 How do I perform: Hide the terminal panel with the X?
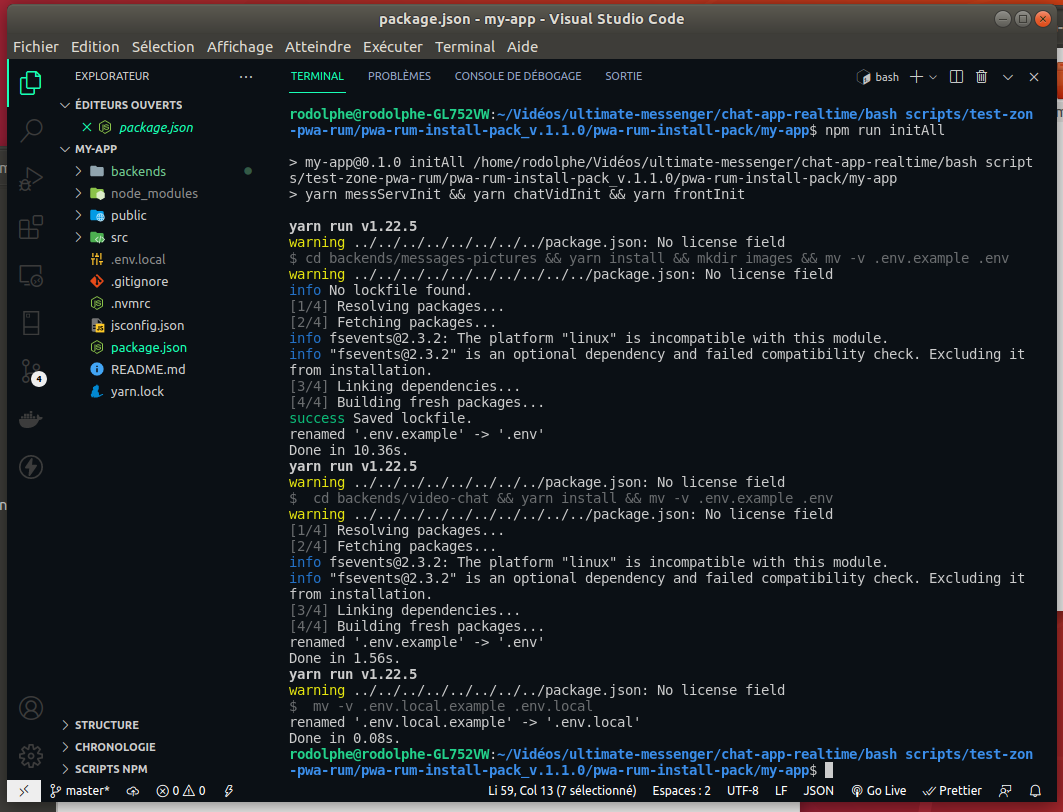[x=1034, y=77]
